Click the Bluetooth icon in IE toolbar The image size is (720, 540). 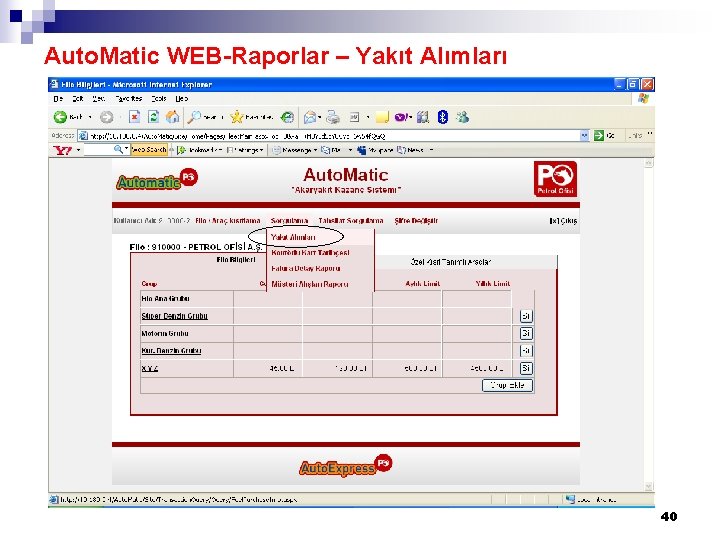click(442, 117)
